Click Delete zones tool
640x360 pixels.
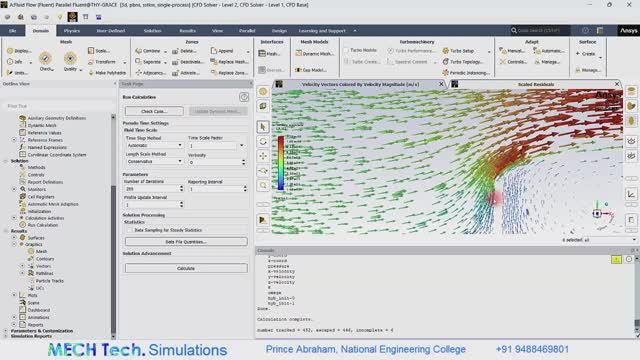184,51
